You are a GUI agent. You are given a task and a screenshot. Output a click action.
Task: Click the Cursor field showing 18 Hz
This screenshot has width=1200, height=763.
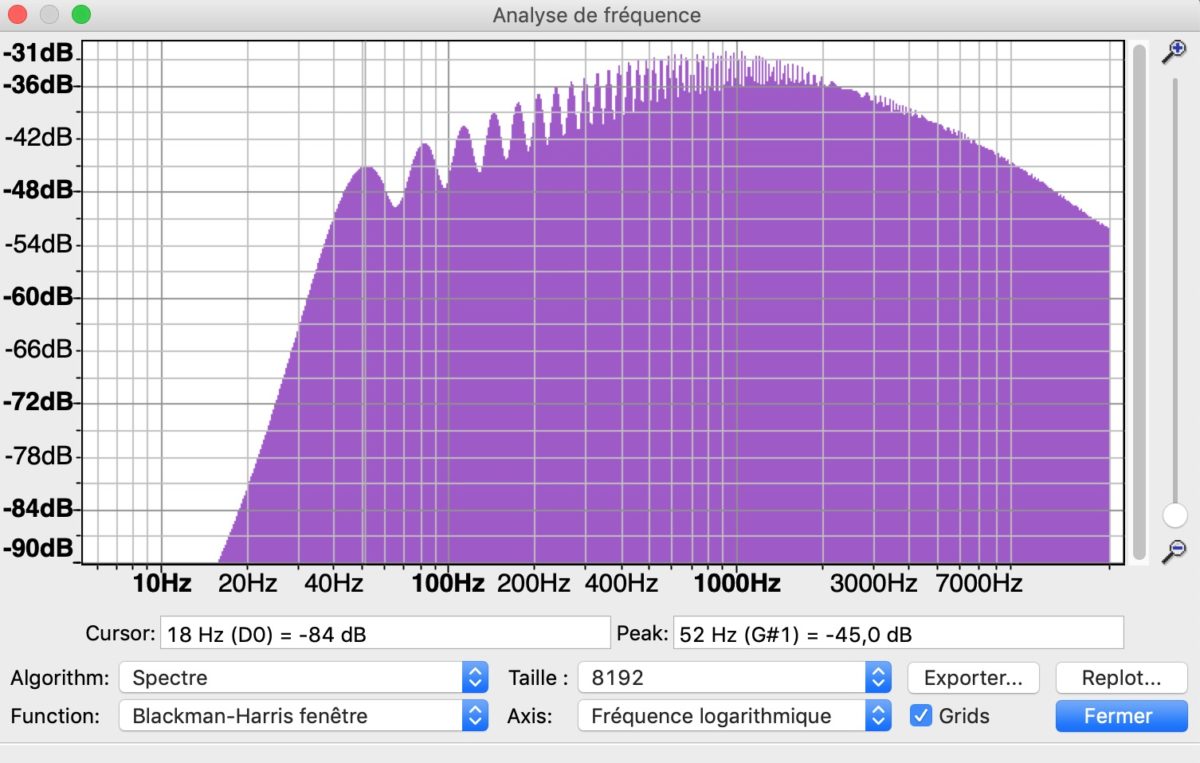tap(384, 633)
